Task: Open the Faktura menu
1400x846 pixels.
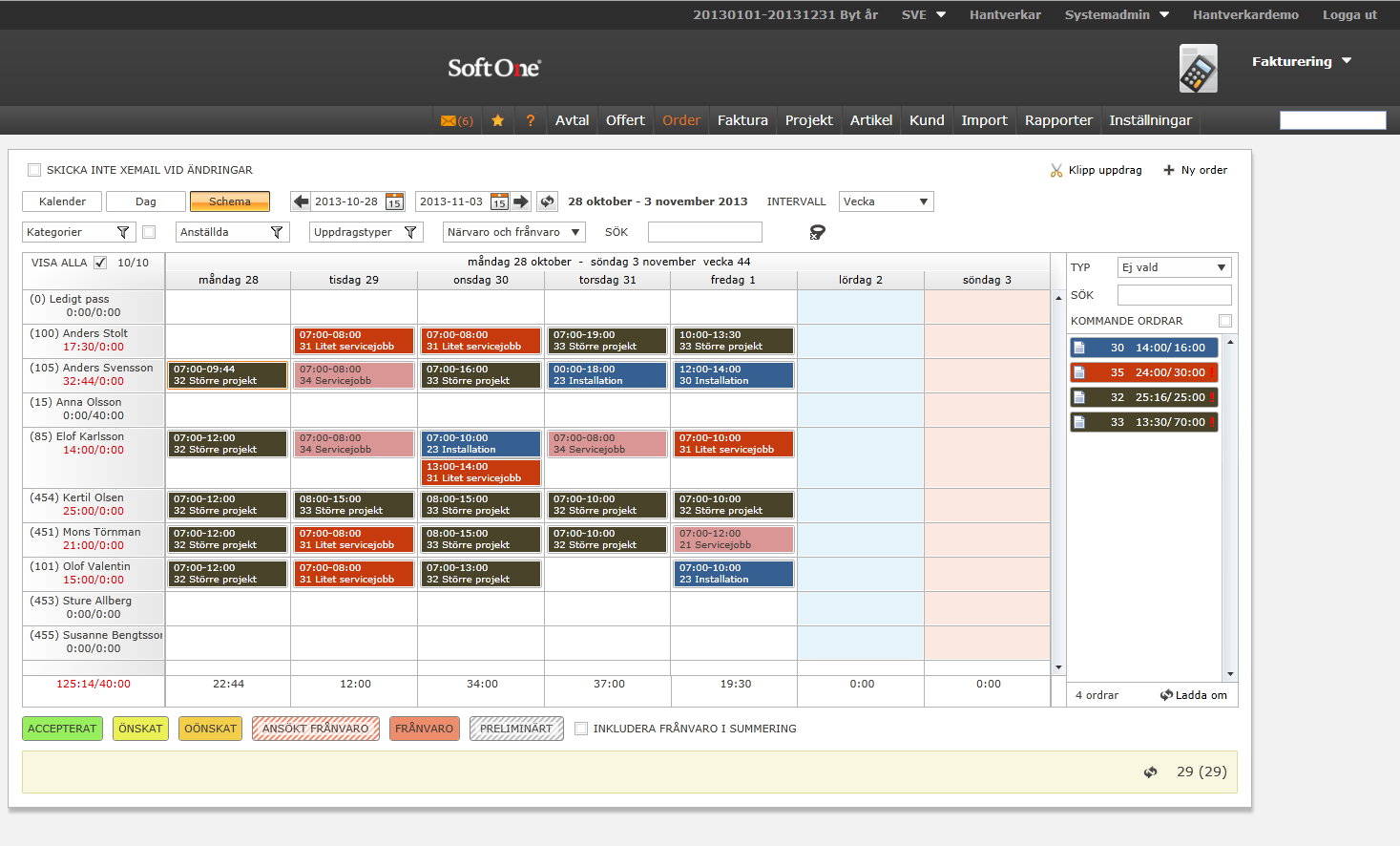Action: [x=742, y=120]
